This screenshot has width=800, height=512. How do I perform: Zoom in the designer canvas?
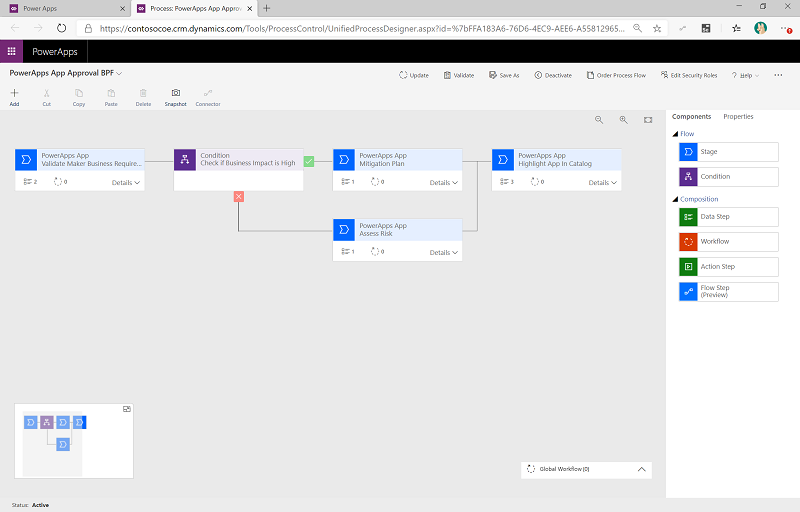coord(623,120)
